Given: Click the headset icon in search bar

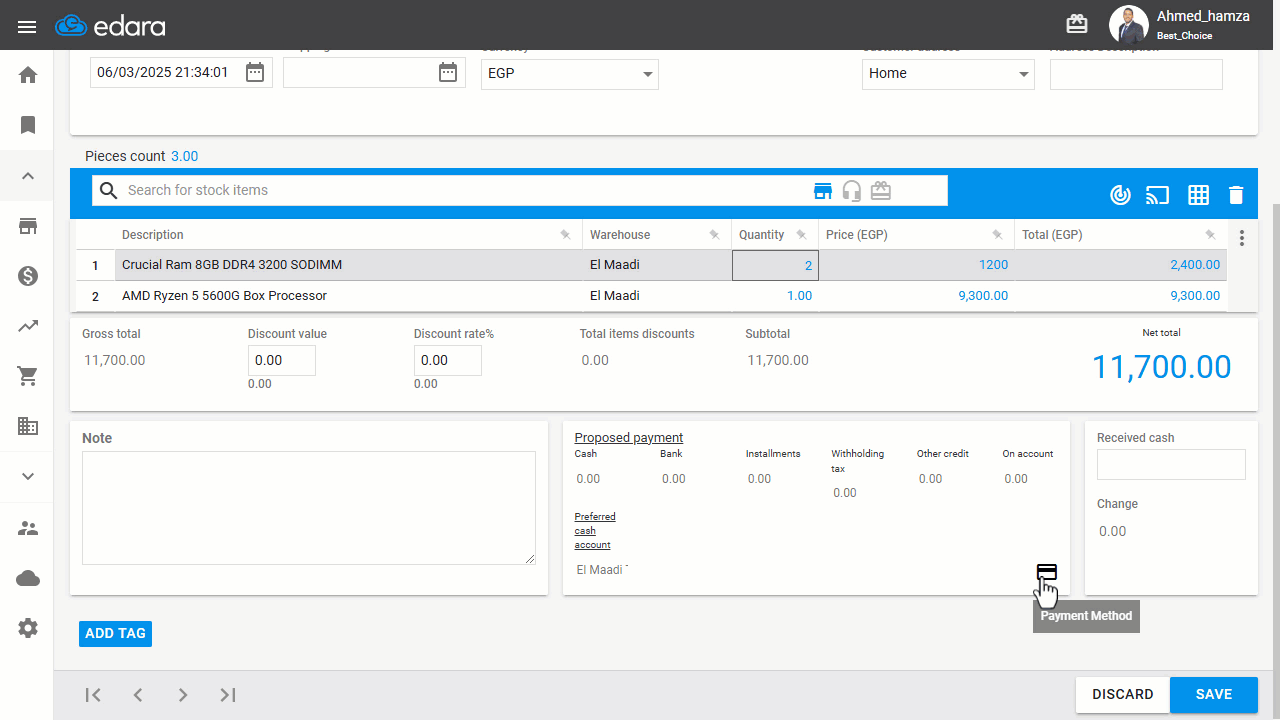Looking at the screenshot, I should click(x=852, y=191).
